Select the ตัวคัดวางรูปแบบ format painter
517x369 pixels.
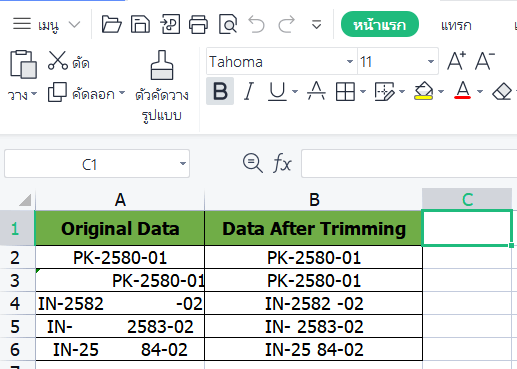coord(162,86)
